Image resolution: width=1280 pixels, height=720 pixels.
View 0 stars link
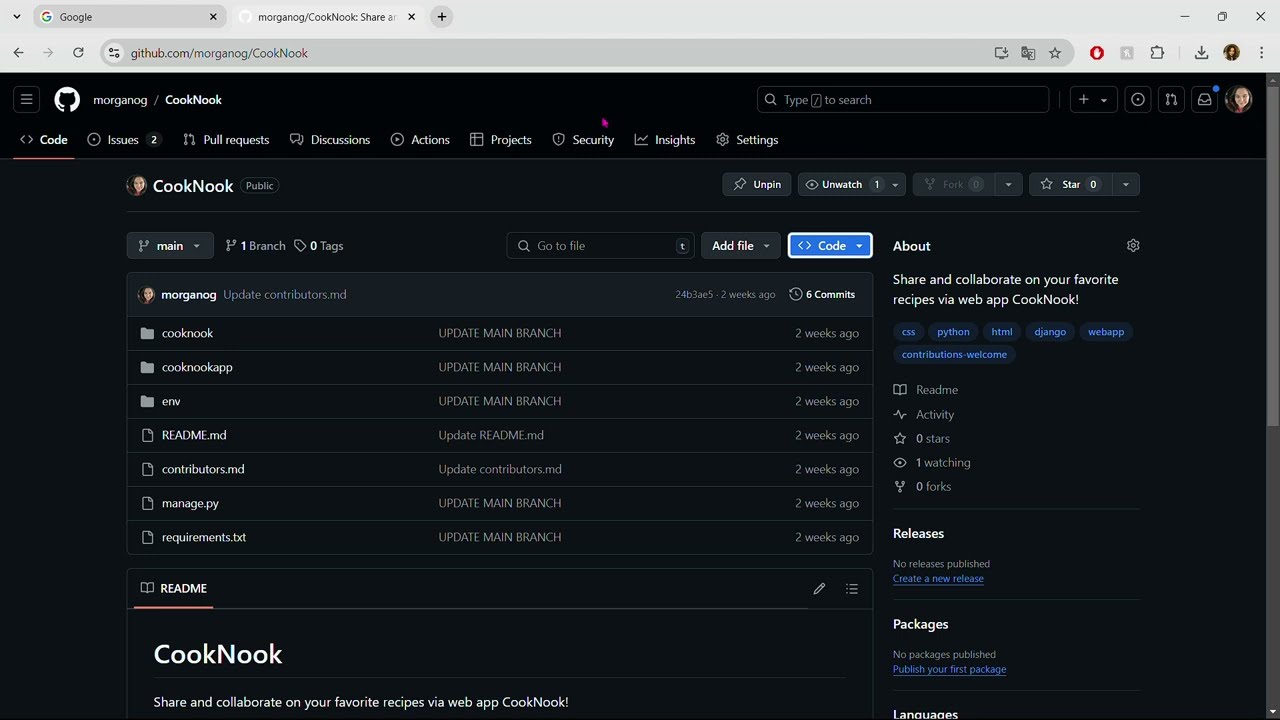pyautogui.click(x=922, y=439)
